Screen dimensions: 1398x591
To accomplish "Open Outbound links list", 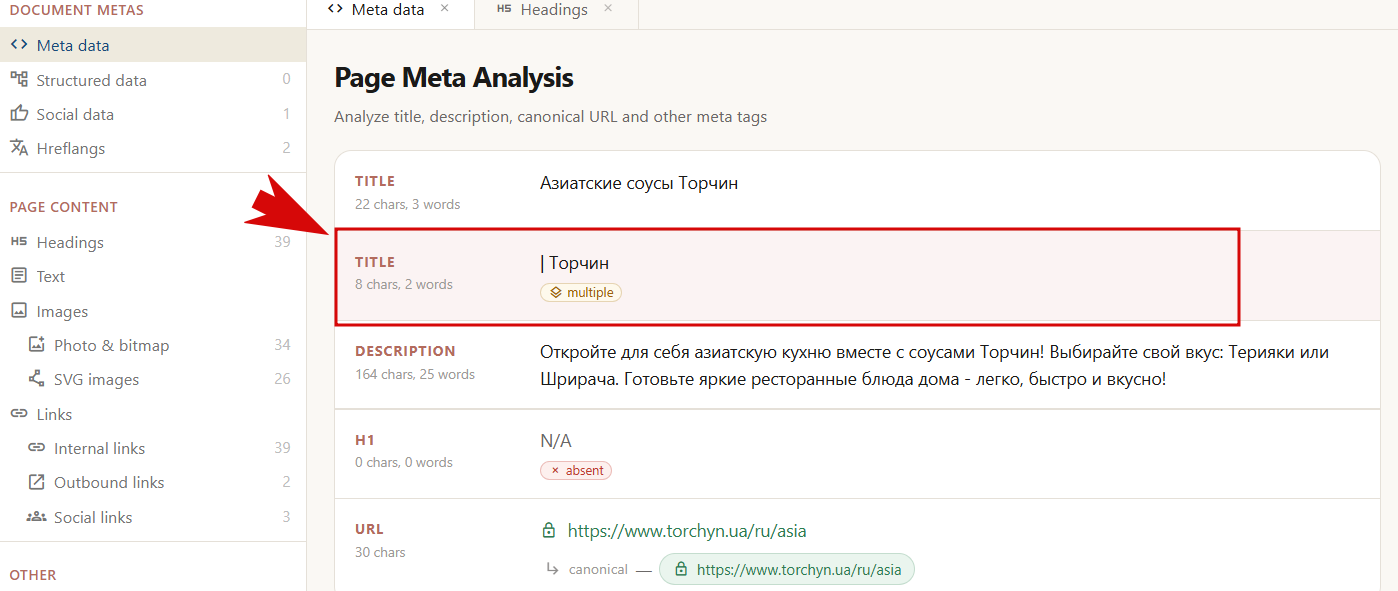I will click(153, 482).
